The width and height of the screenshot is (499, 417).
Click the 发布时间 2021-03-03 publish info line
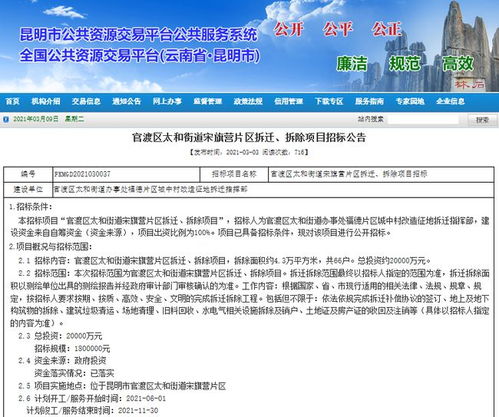(x=249, y=152)
